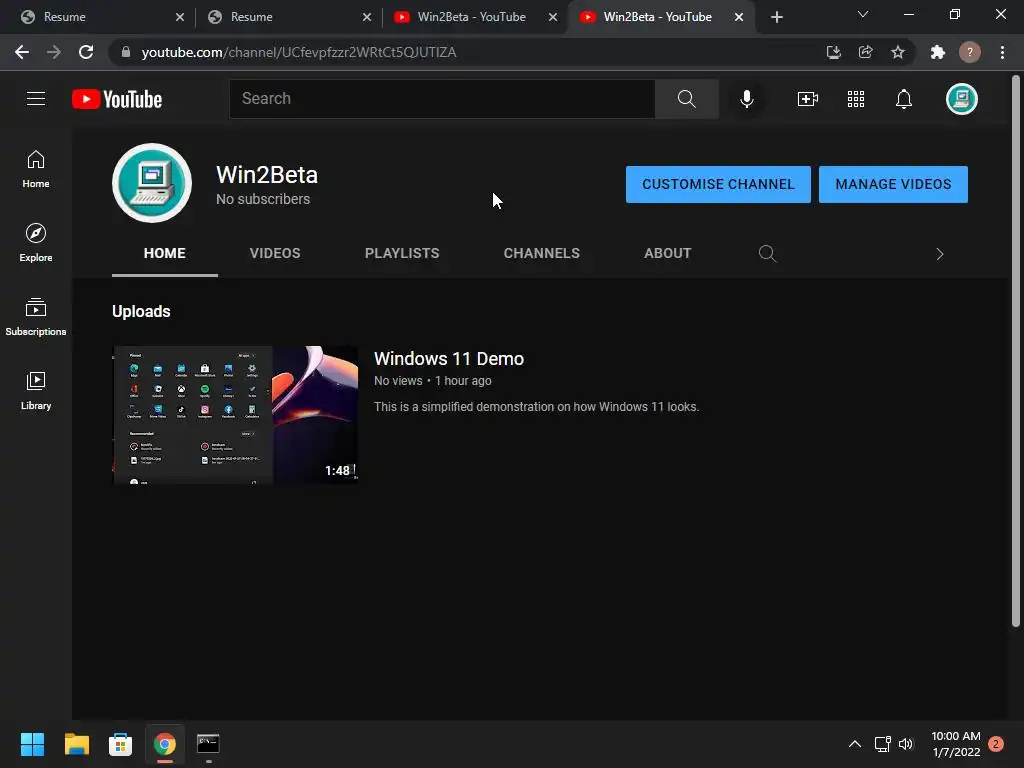Close the active Win2Beta tab
The height and width of the screenshot is (768, 1024).
coord(739,17)
